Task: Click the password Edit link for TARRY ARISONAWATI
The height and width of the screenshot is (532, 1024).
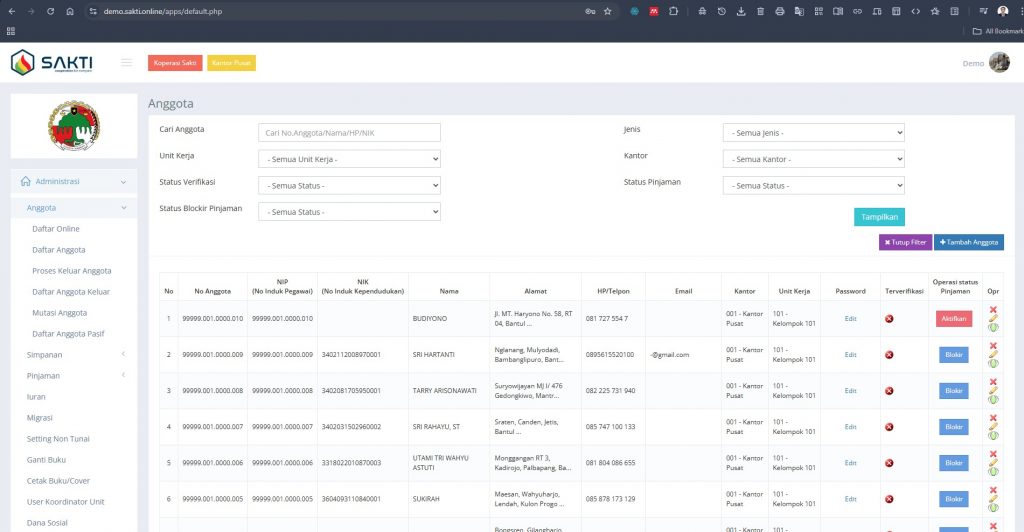Action: (x=850, y=390)
